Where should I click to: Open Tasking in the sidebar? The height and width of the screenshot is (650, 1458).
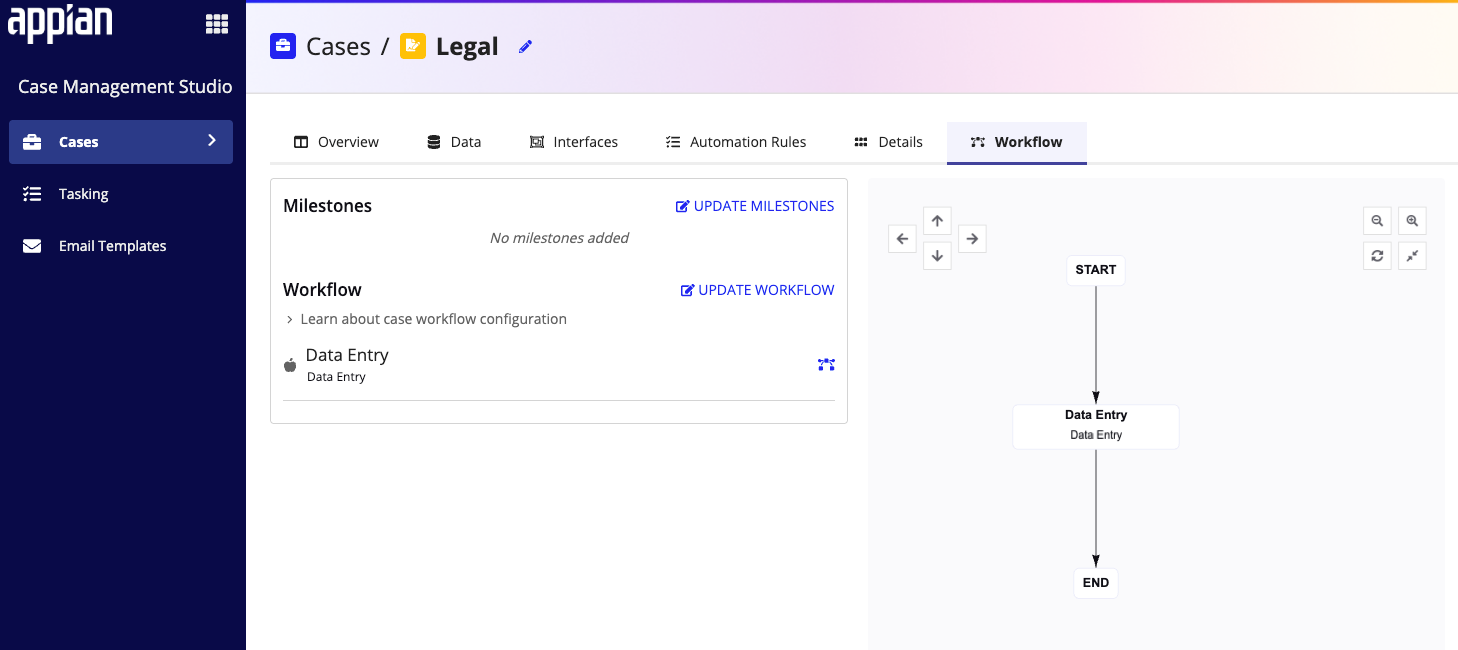[121, 194]
